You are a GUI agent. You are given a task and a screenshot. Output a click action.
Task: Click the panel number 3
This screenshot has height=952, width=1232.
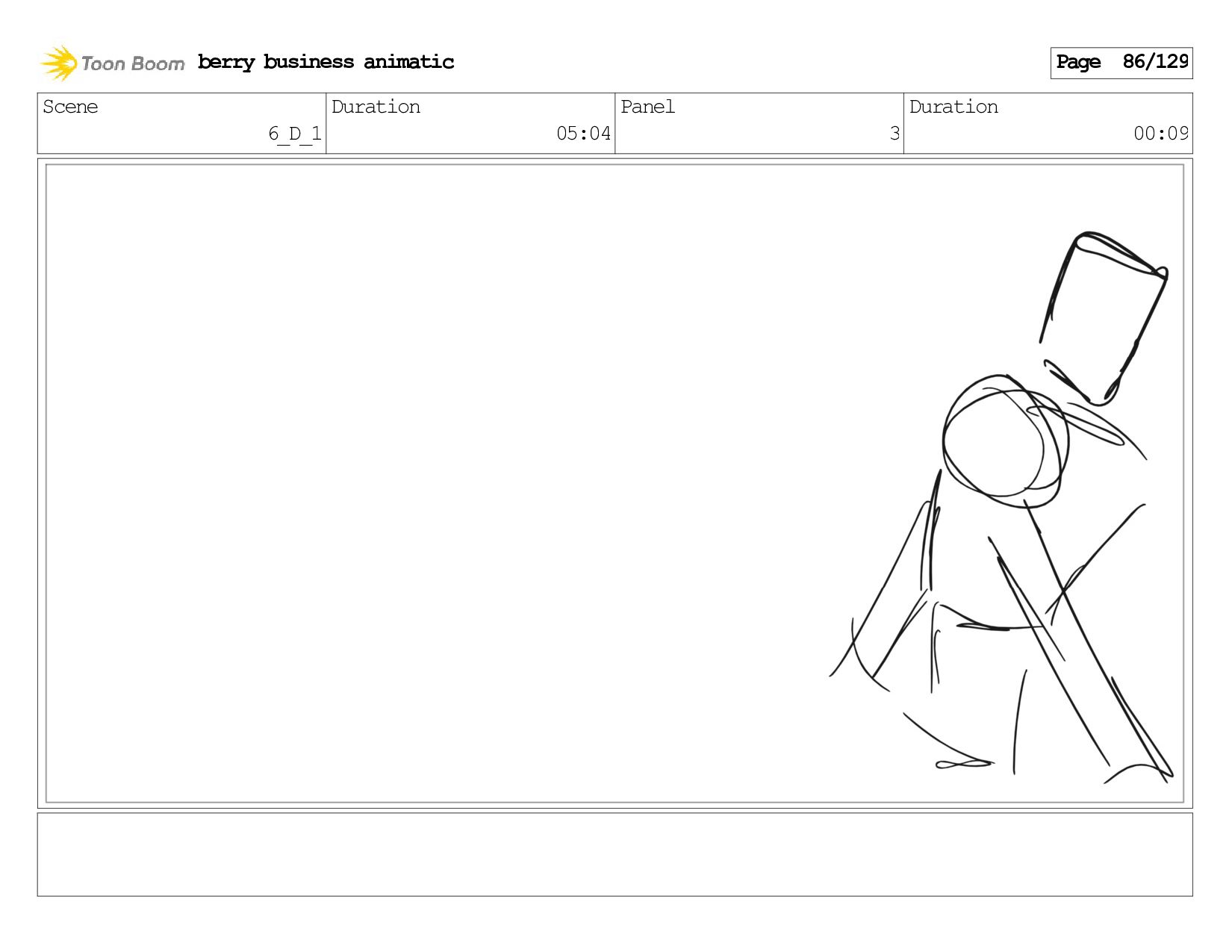[895, 134]
